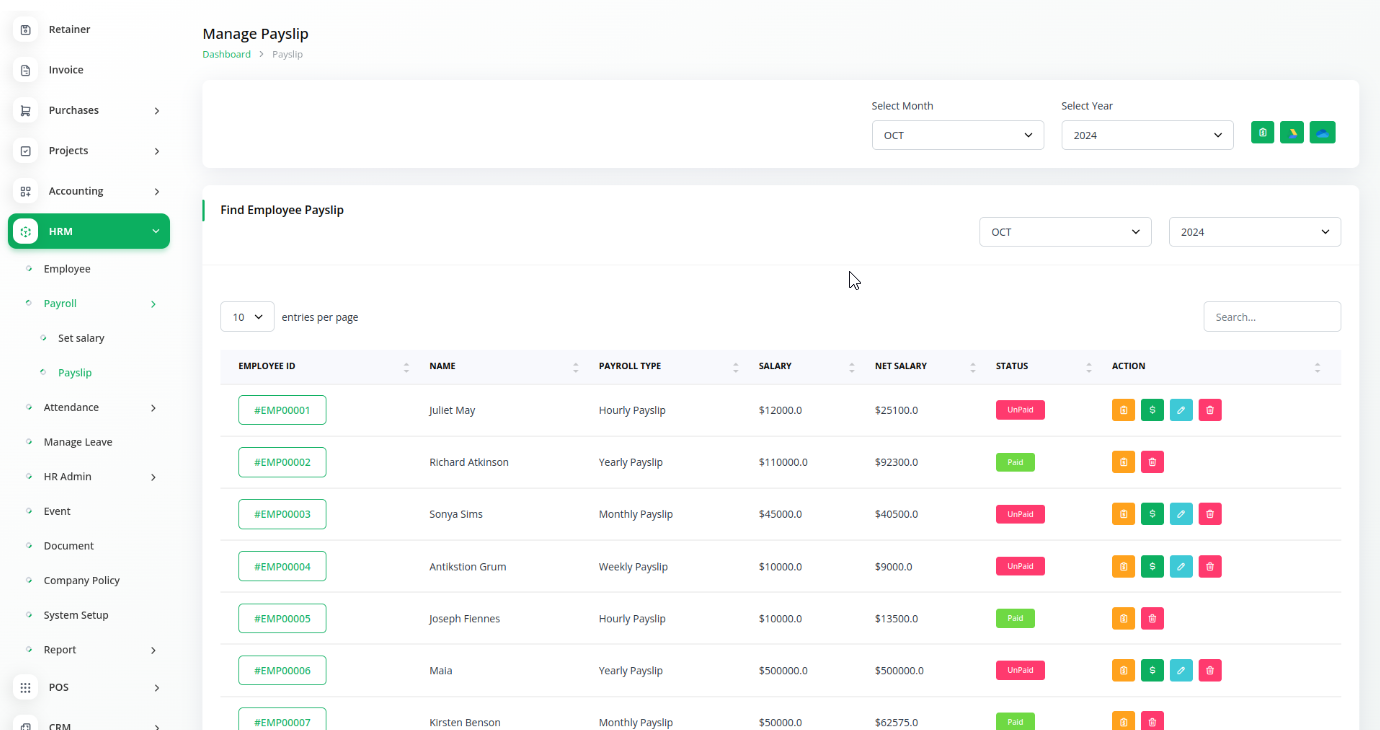The width and height of the screenshot is (1380, 730).
Task: Change the entries per page dropdown
Action: click(x=247, y=317)
